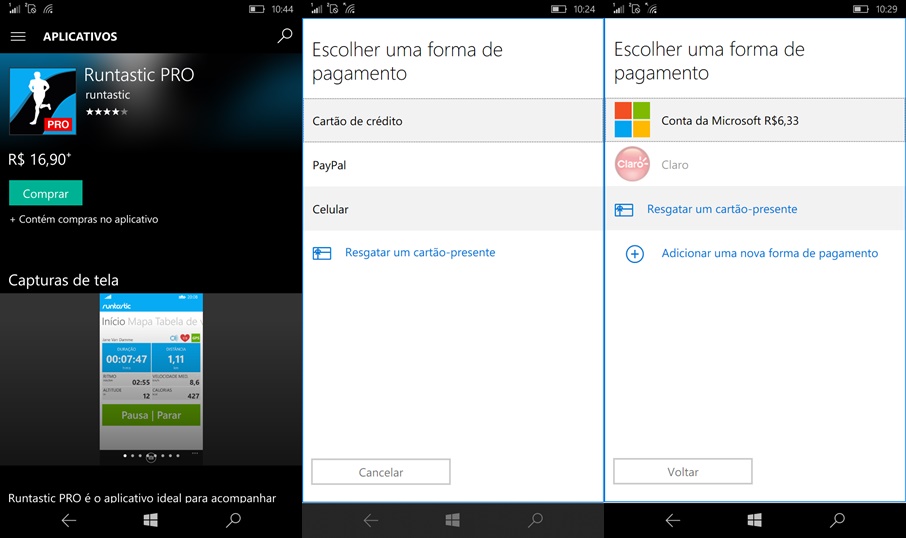Tap the star rating under runtastic
Screen dimensions: 906x538
point(107,112)
